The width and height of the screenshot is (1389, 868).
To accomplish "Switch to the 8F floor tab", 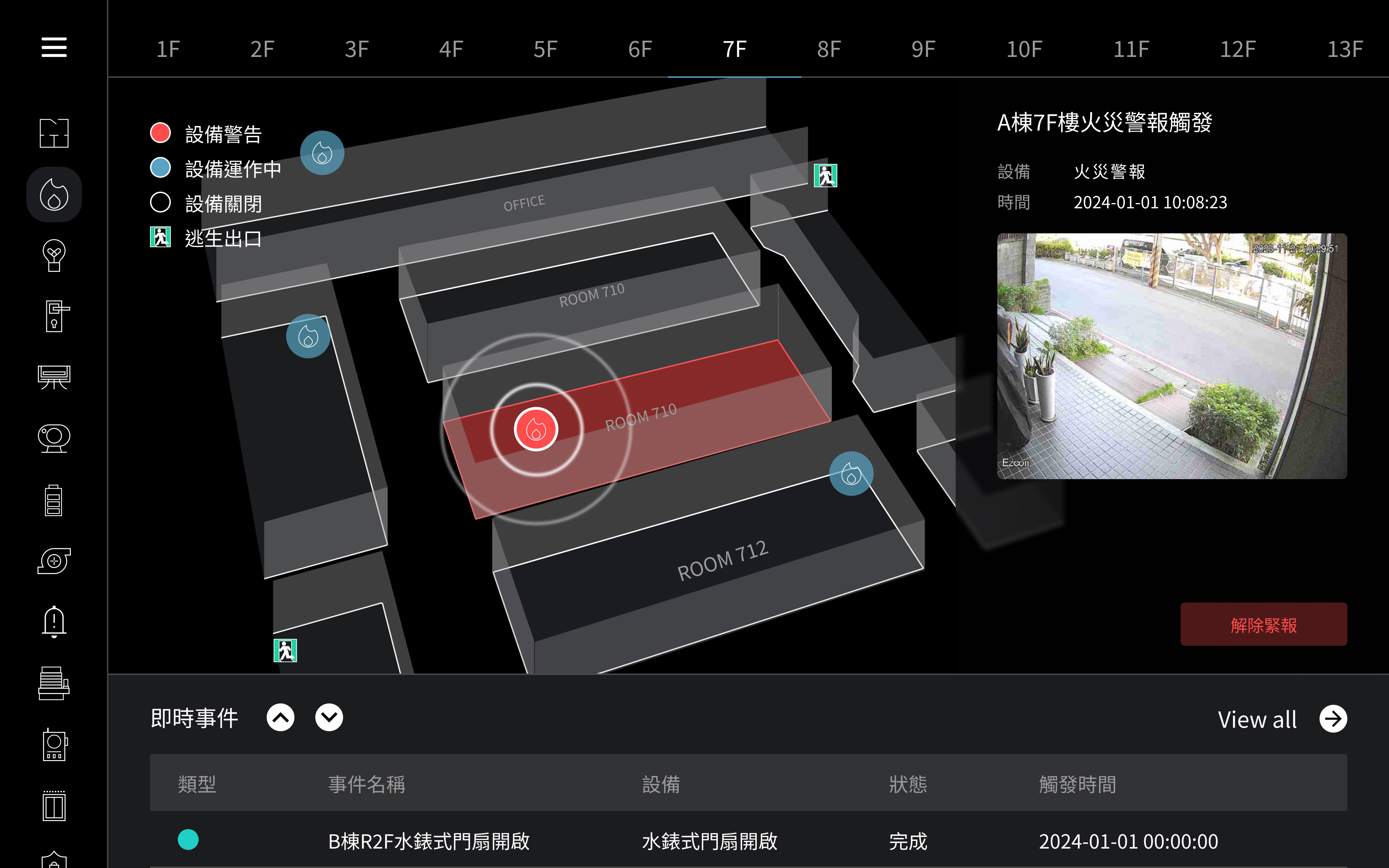I will coord(829,49).
